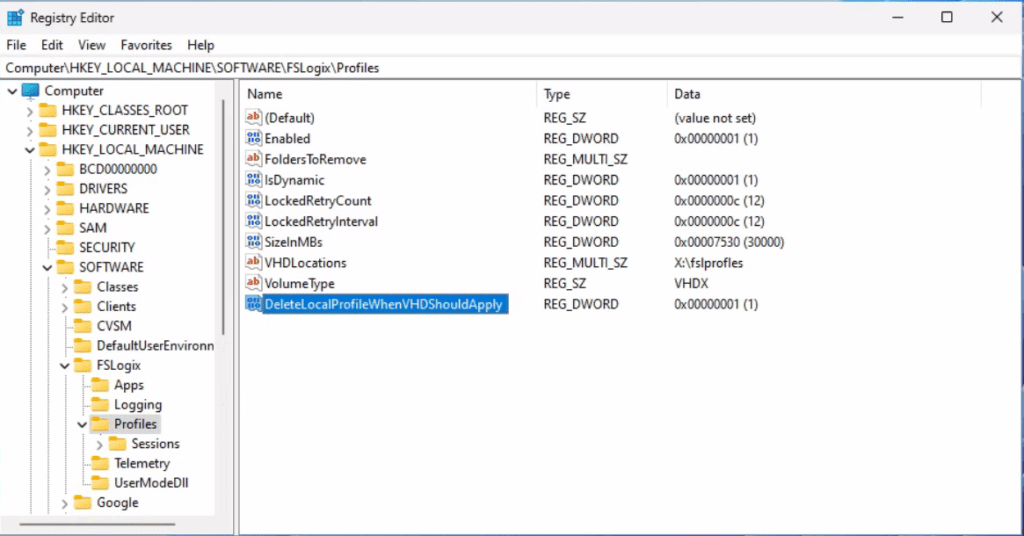The width and height of the screenshot is (1024, 536).
Task: Click the FoldersToRemove string value icon
Action: (253, 159)
